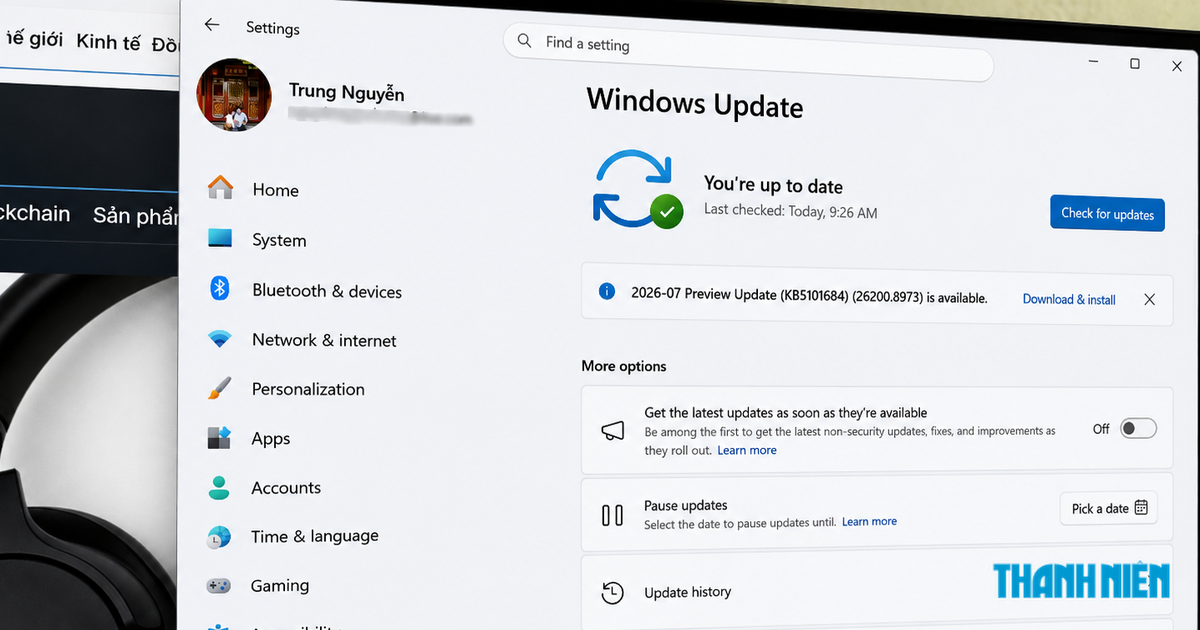Click the You're up to date status

pos(773,185)
